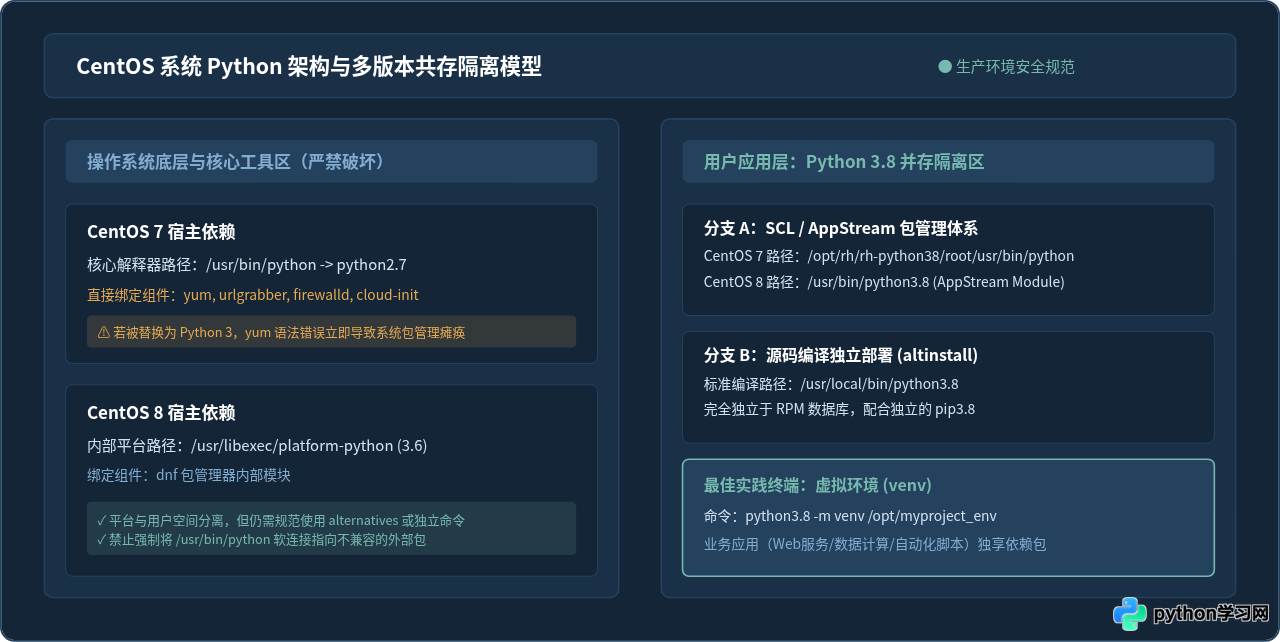The width and height of the screenshot is (1280, 642).
Task: Click CentOS 8 路径：/usr/bin/python3.8 (AppStream Module)
Action: pyautogui.click(x=884, y=282)
